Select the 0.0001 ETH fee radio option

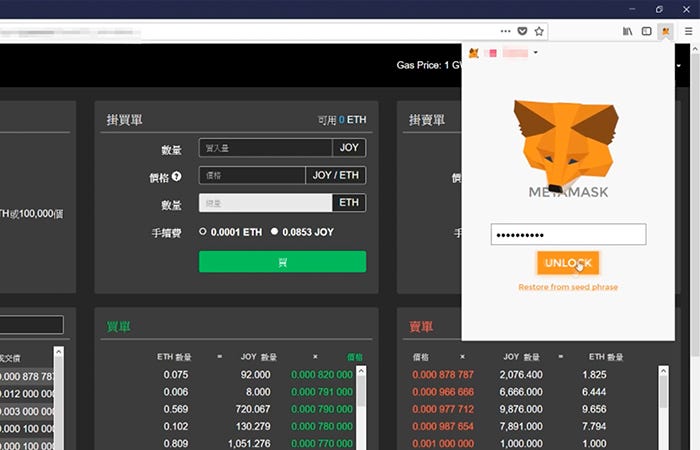coord(203,231)
